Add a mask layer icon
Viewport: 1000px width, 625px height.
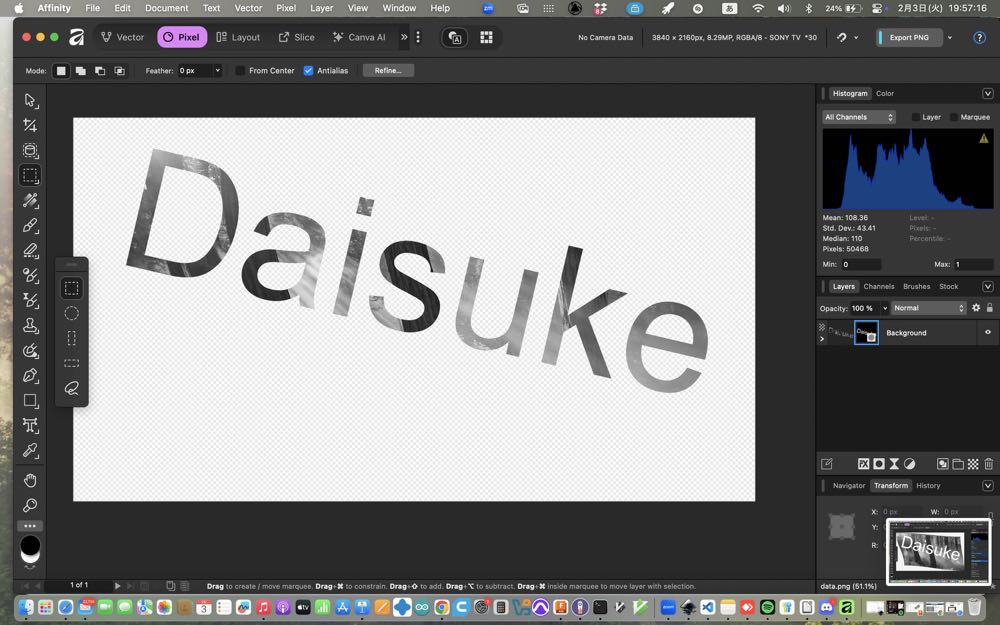pos(879,464)
